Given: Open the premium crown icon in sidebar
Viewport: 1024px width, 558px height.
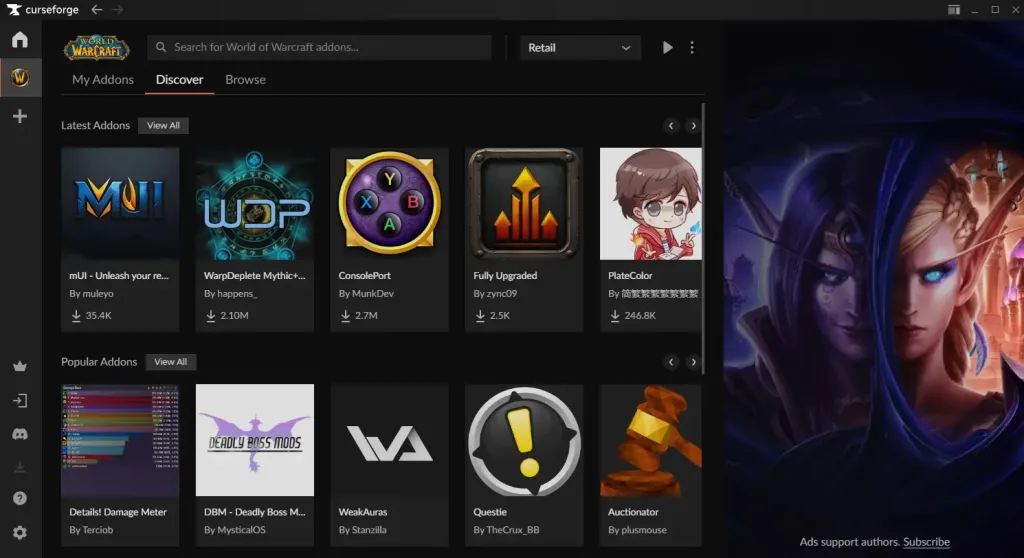Looking at the screenshot, I should pyautogui.click(x=20, y=366).
